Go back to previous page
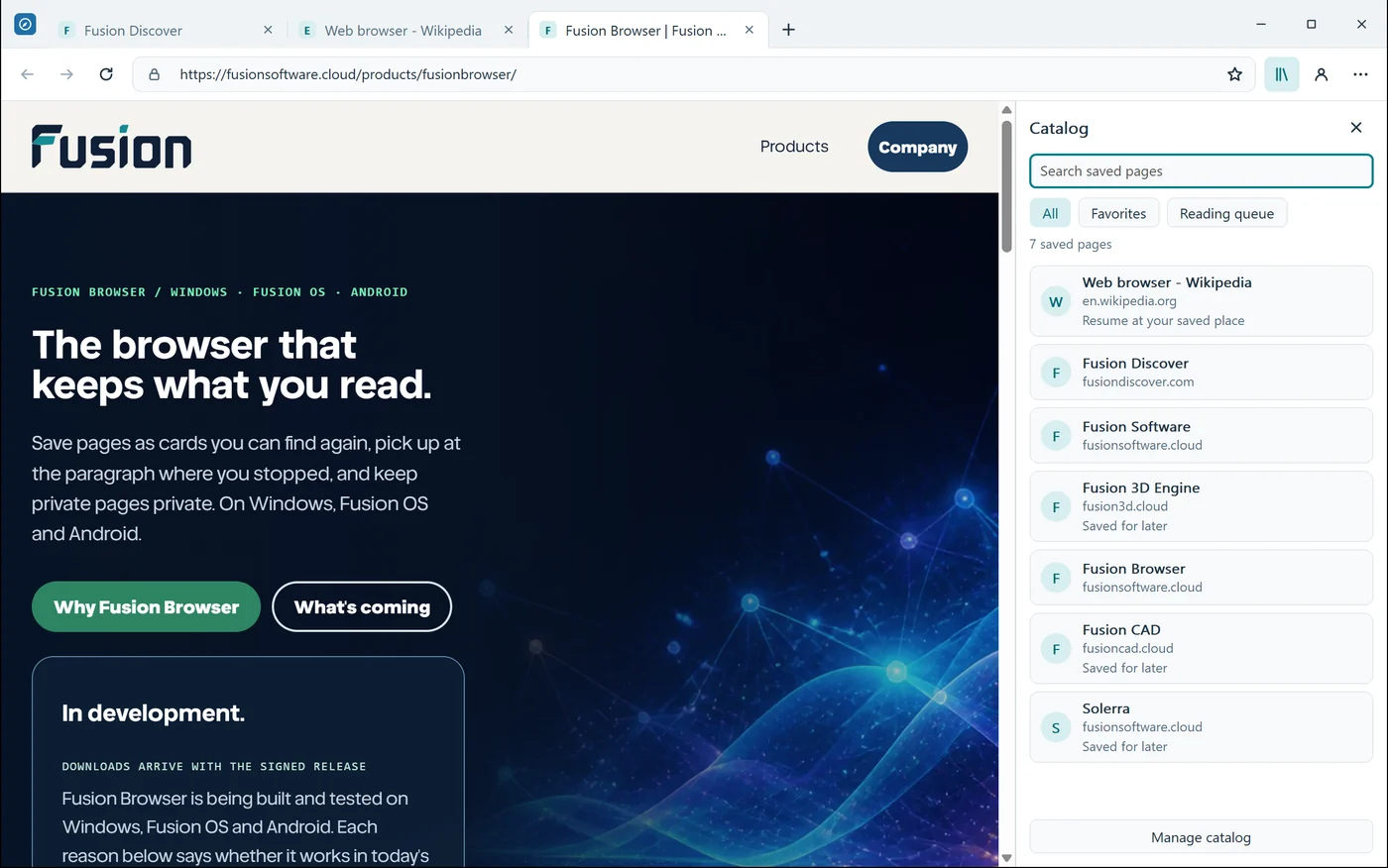 click(28, 74)
